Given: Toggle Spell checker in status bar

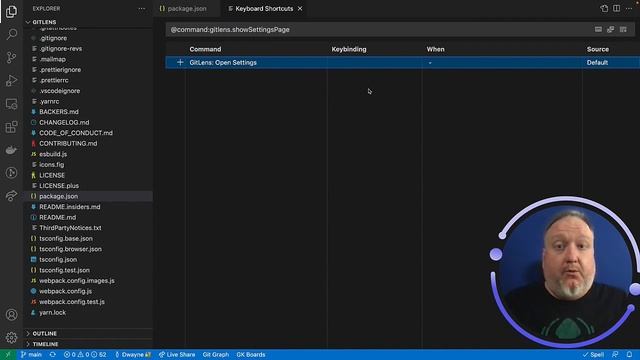Looking at the screenshot, I should click(593, 355).
